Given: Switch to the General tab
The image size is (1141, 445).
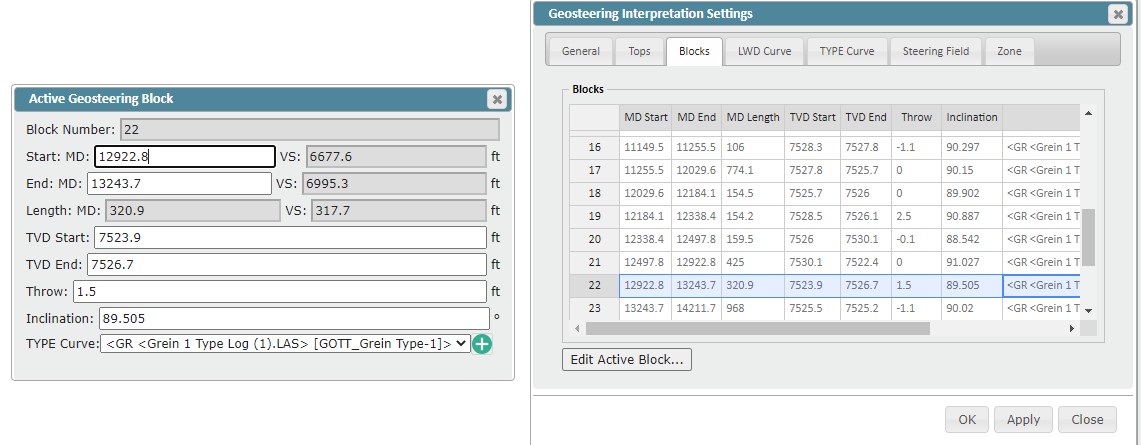Looking at the screenshot, I should pos(581,51).
